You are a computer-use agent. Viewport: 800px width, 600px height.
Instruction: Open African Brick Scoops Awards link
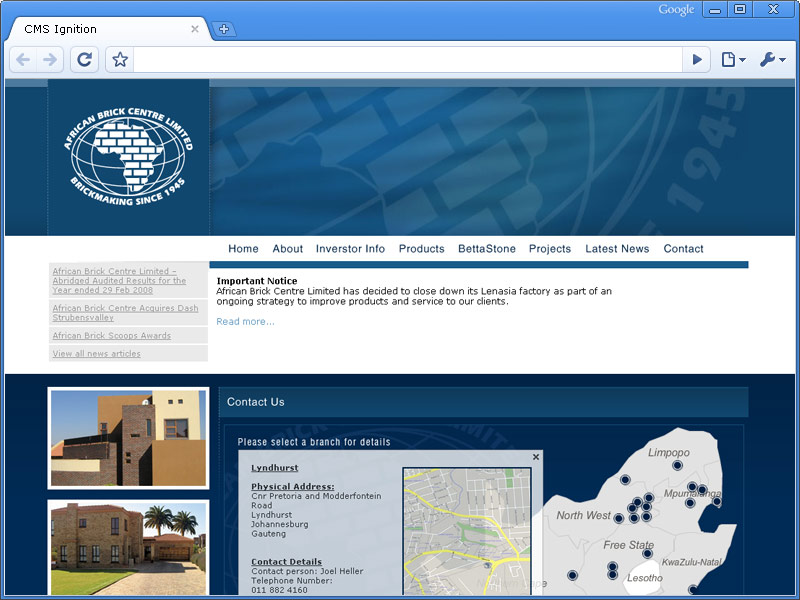click(112, 336)
